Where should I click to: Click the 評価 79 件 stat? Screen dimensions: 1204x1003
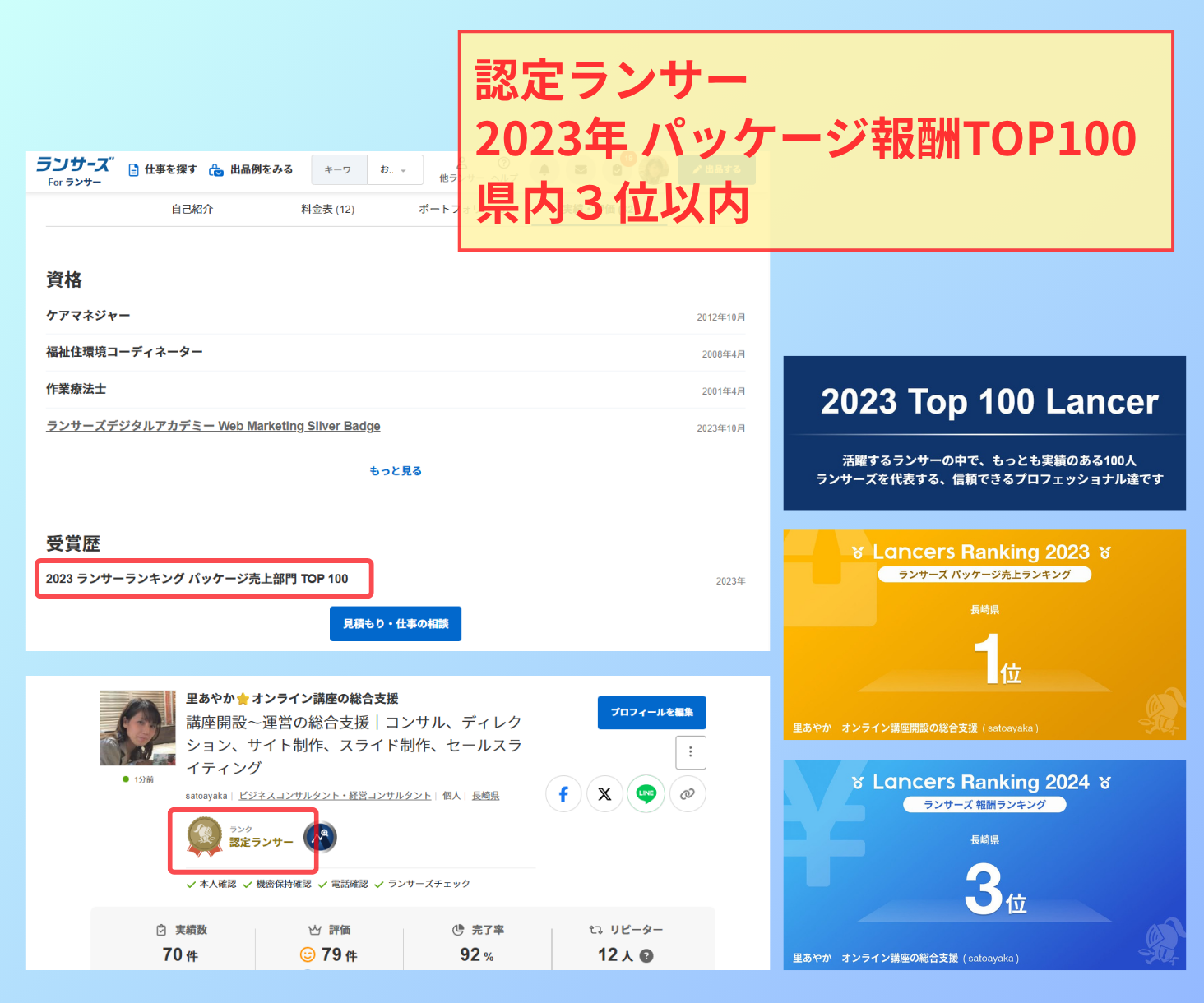pyautogui.click(x=329, y=943)
